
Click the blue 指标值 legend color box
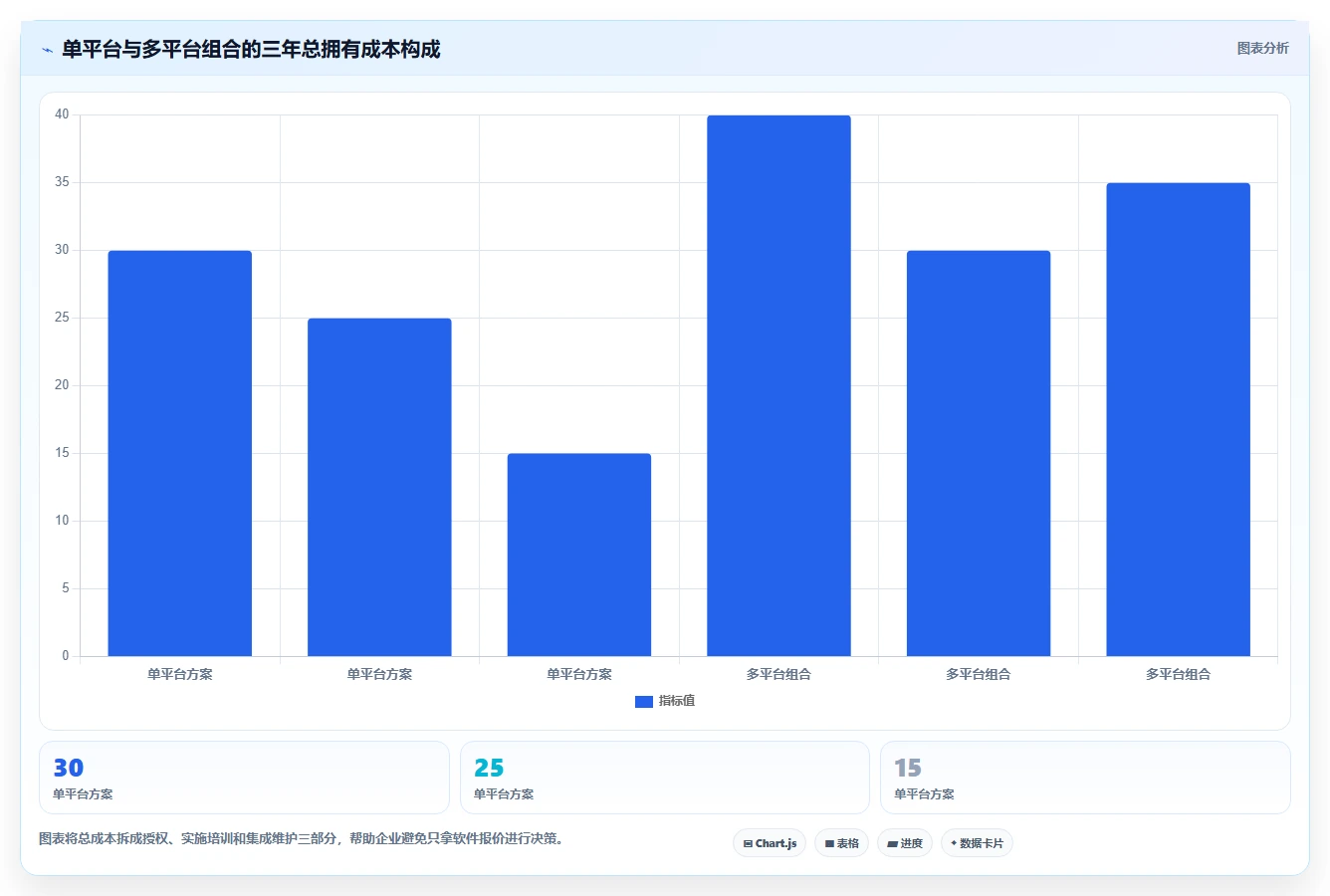tap(644, 702)
